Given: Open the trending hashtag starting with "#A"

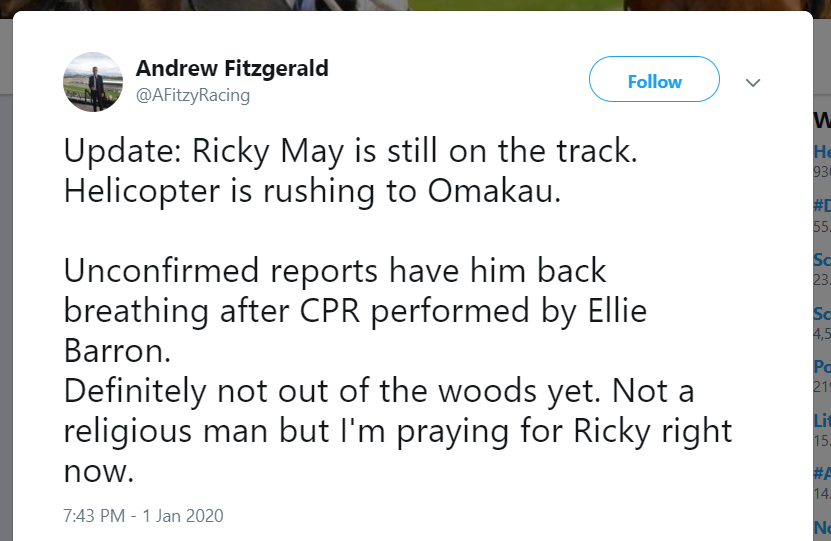Looking at the screenshot, I should (x=823, y=472).
